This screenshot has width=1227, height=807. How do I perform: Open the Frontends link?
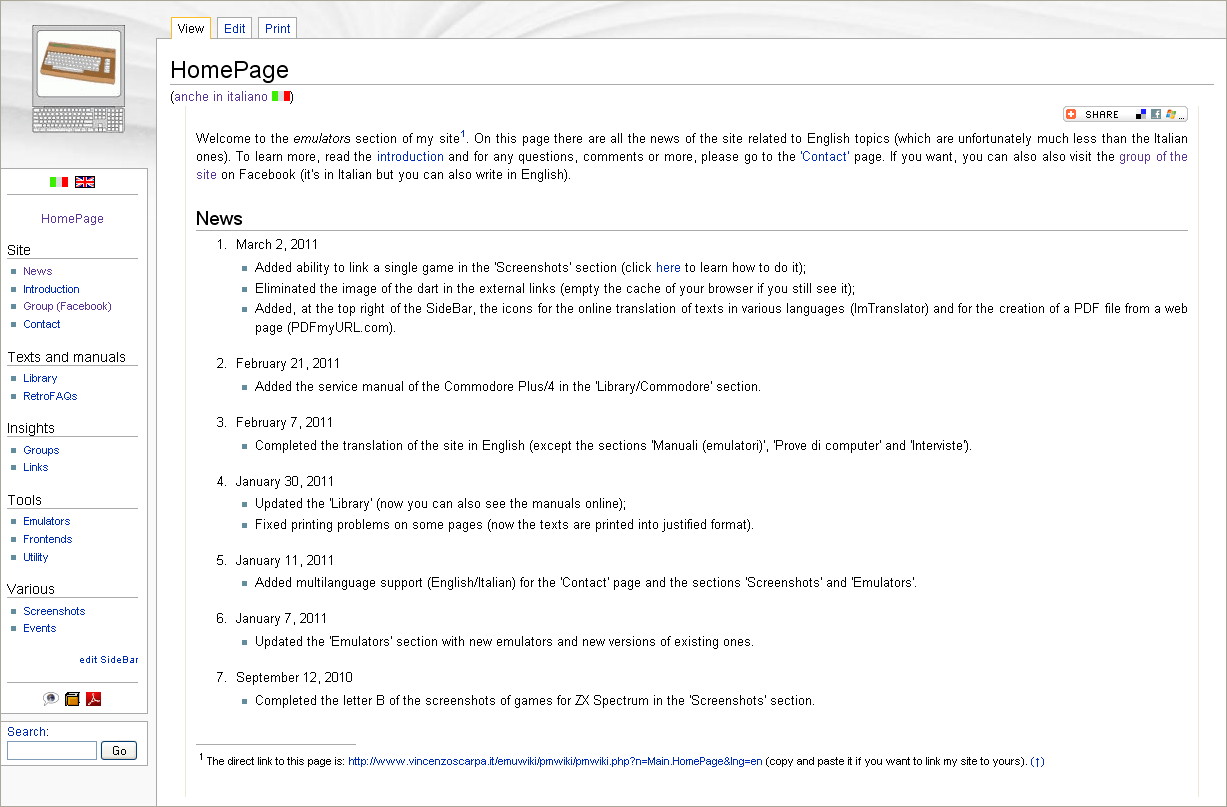click(x=48, y=539)
